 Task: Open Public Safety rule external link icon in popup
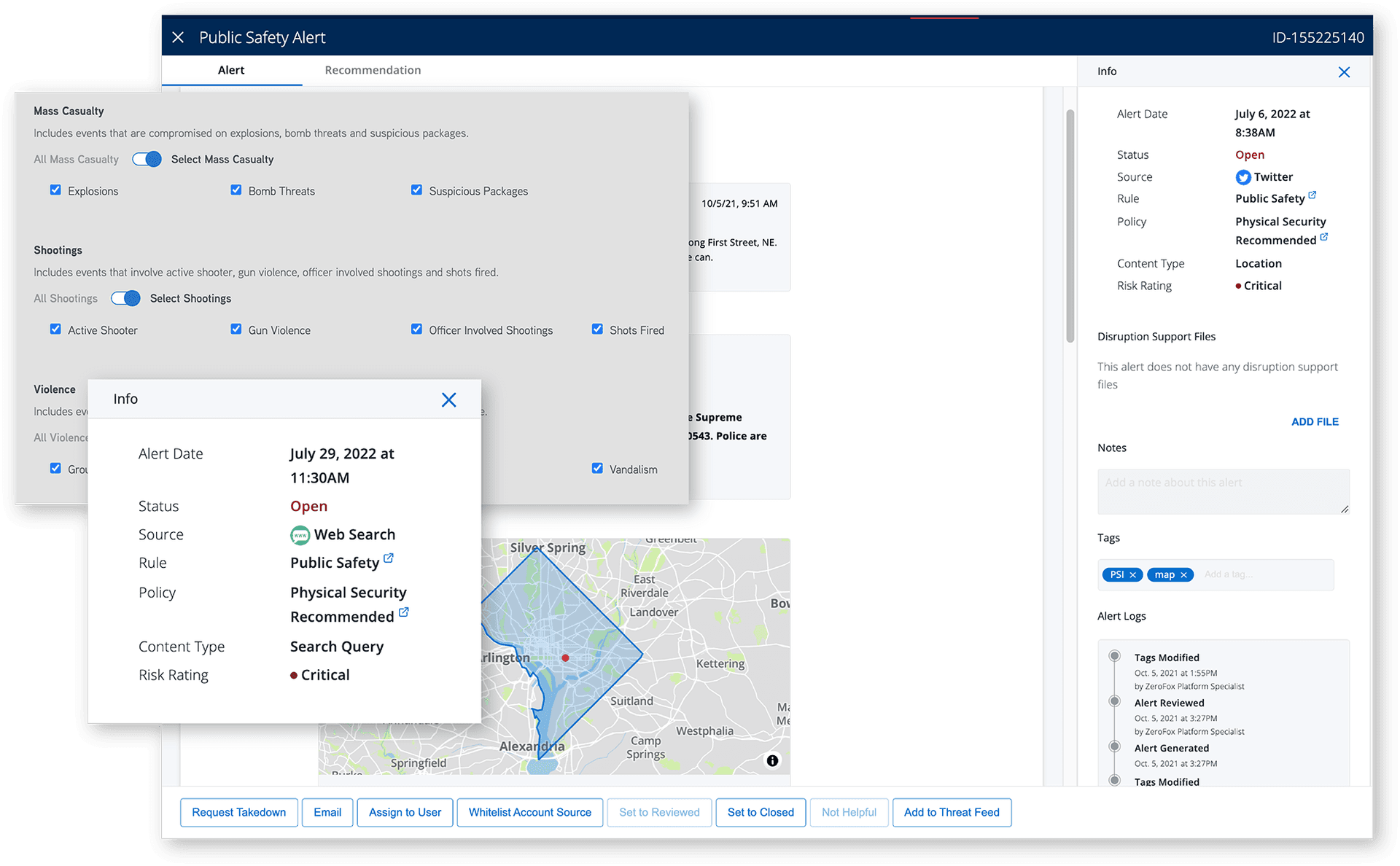(x=389, y=558)
